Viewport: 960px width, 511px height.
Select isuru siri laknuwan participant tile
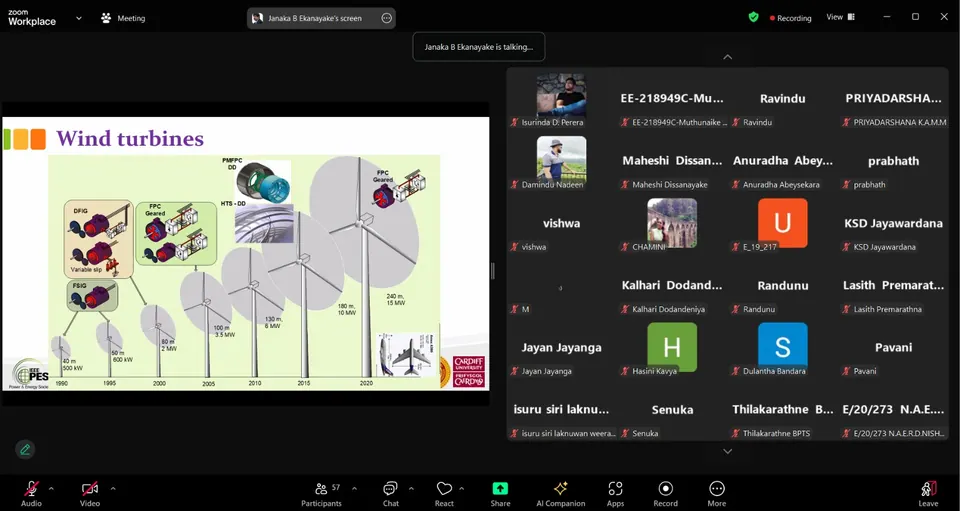pyautogui.click(x=561, y=410)
